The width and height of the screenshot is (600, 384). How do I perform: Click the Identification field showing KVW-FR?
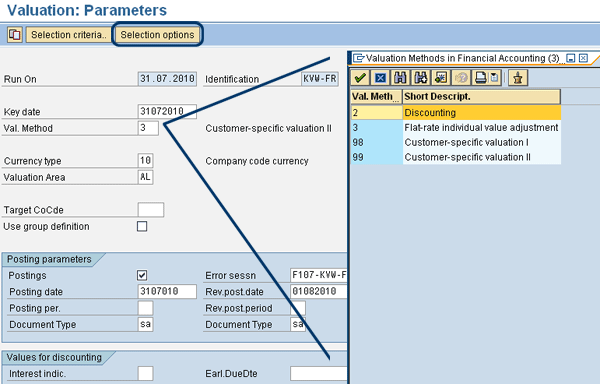(x=320, y=79)
